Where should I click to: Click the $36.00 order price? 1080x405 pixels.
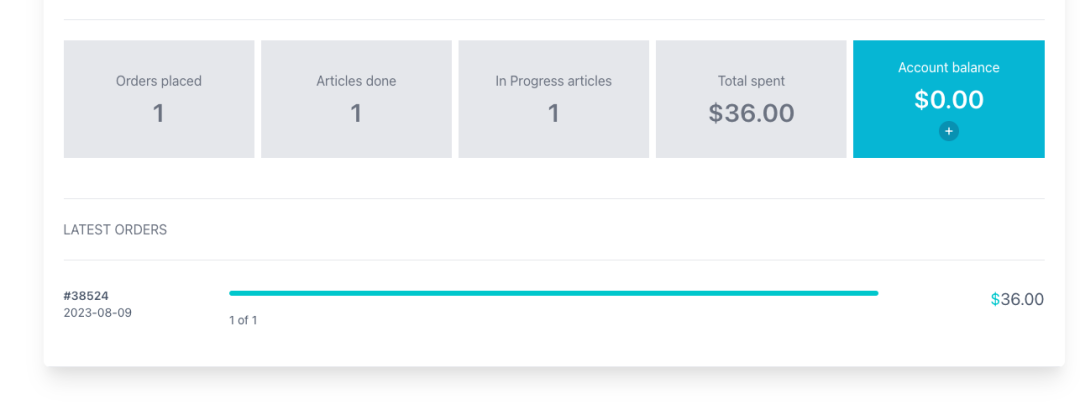pyautogui.click(x=1017, y=300)
